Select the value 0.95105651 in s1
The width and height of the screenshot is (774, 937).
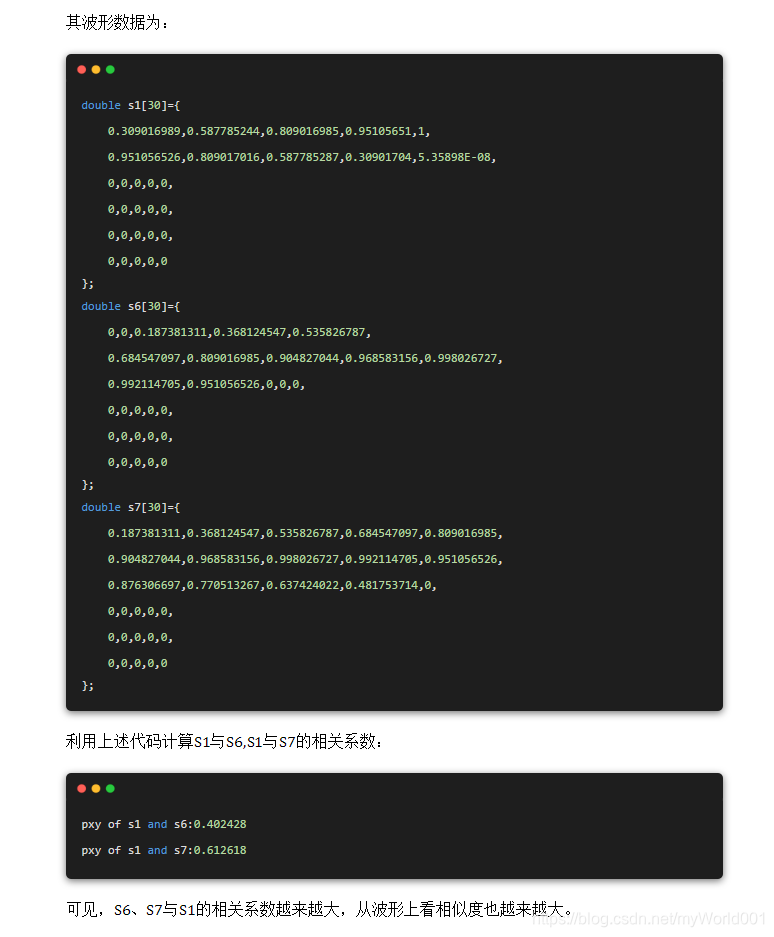pyautogui.click(x=378, y=131)
